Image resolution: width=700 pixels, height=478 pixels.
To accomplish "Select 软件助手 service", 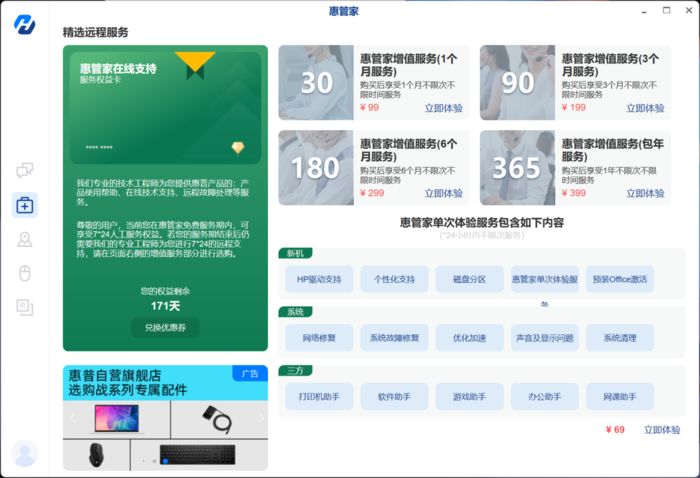I will pyautogui.click(x=394, y=396).
